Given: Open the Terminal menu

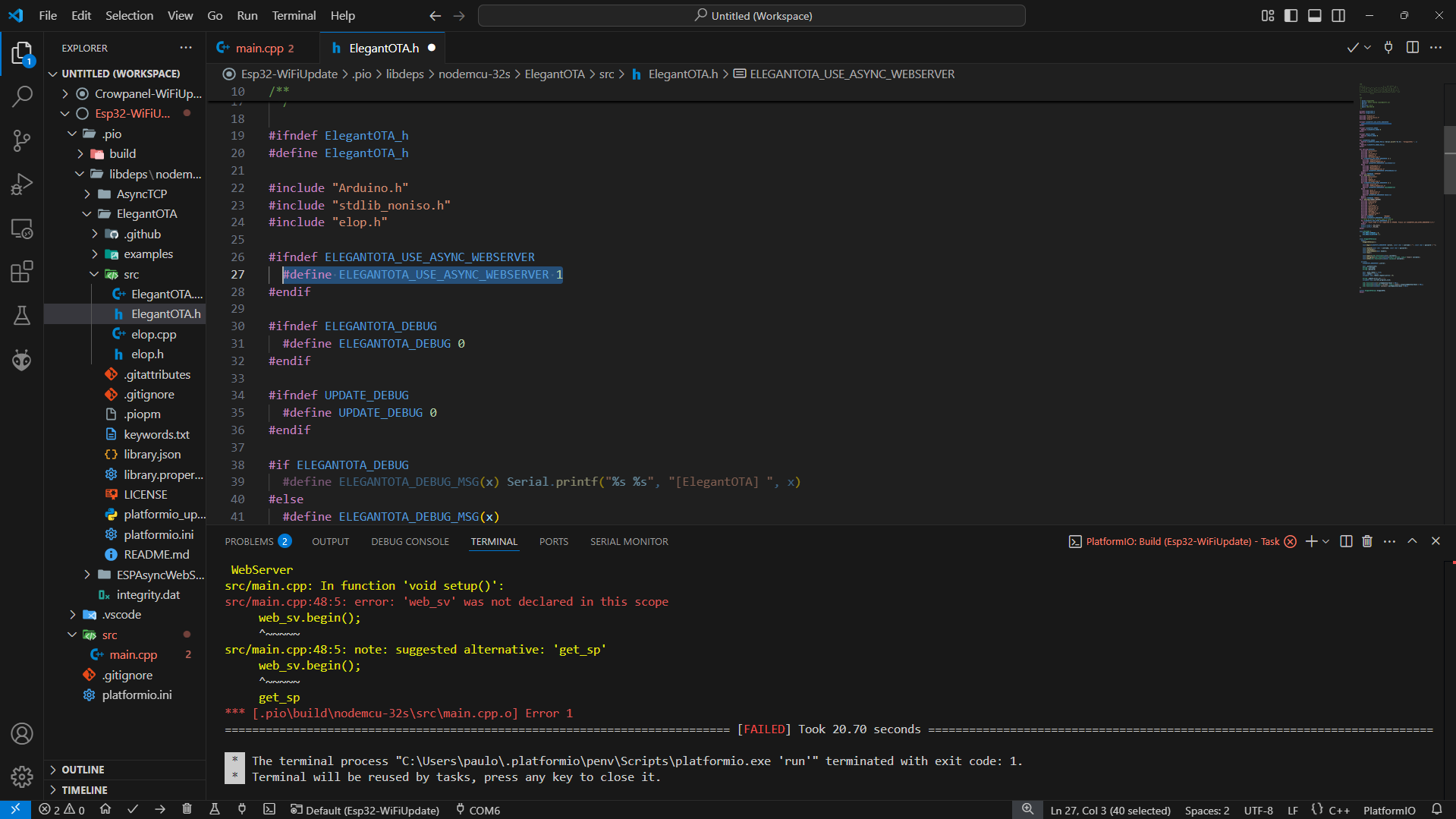Looking at the screenshot, I should [x=294, y=16].
